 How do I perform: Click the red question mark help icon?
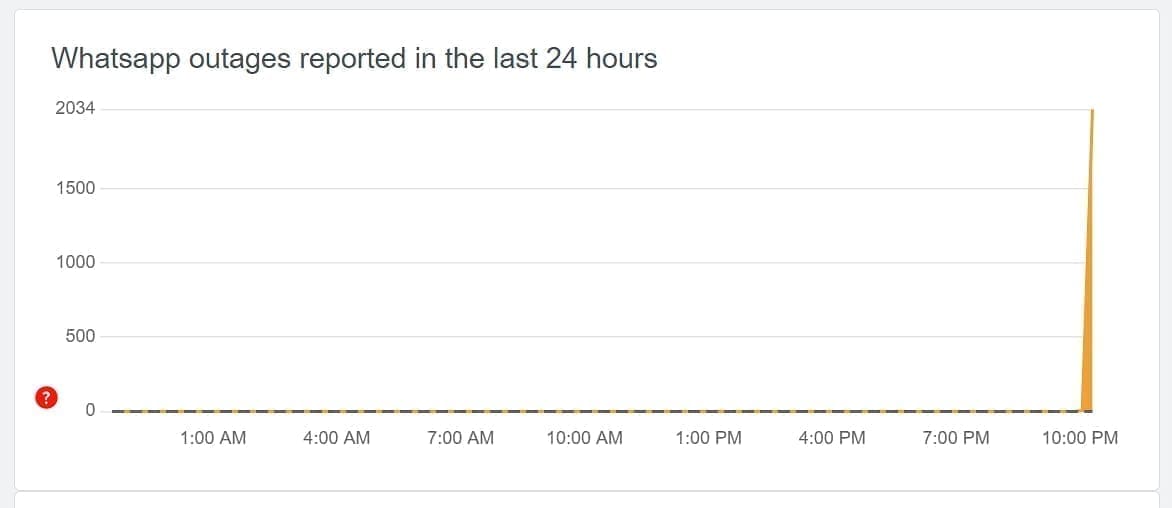tap(46, 398)
